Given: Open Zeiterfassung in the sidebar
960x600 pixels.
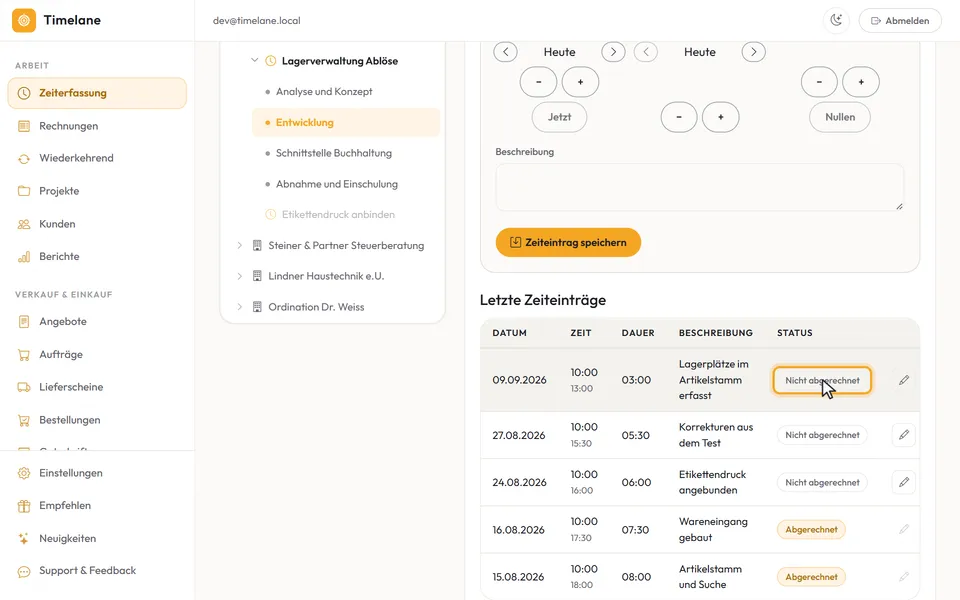Looking at the screenshot, I should coord(97,93).
